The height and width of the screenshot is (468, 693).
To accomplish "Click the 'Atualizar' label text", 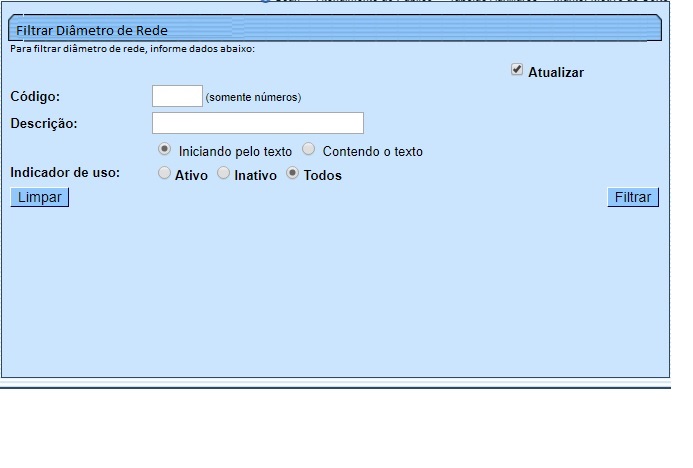I will [555, 73].
